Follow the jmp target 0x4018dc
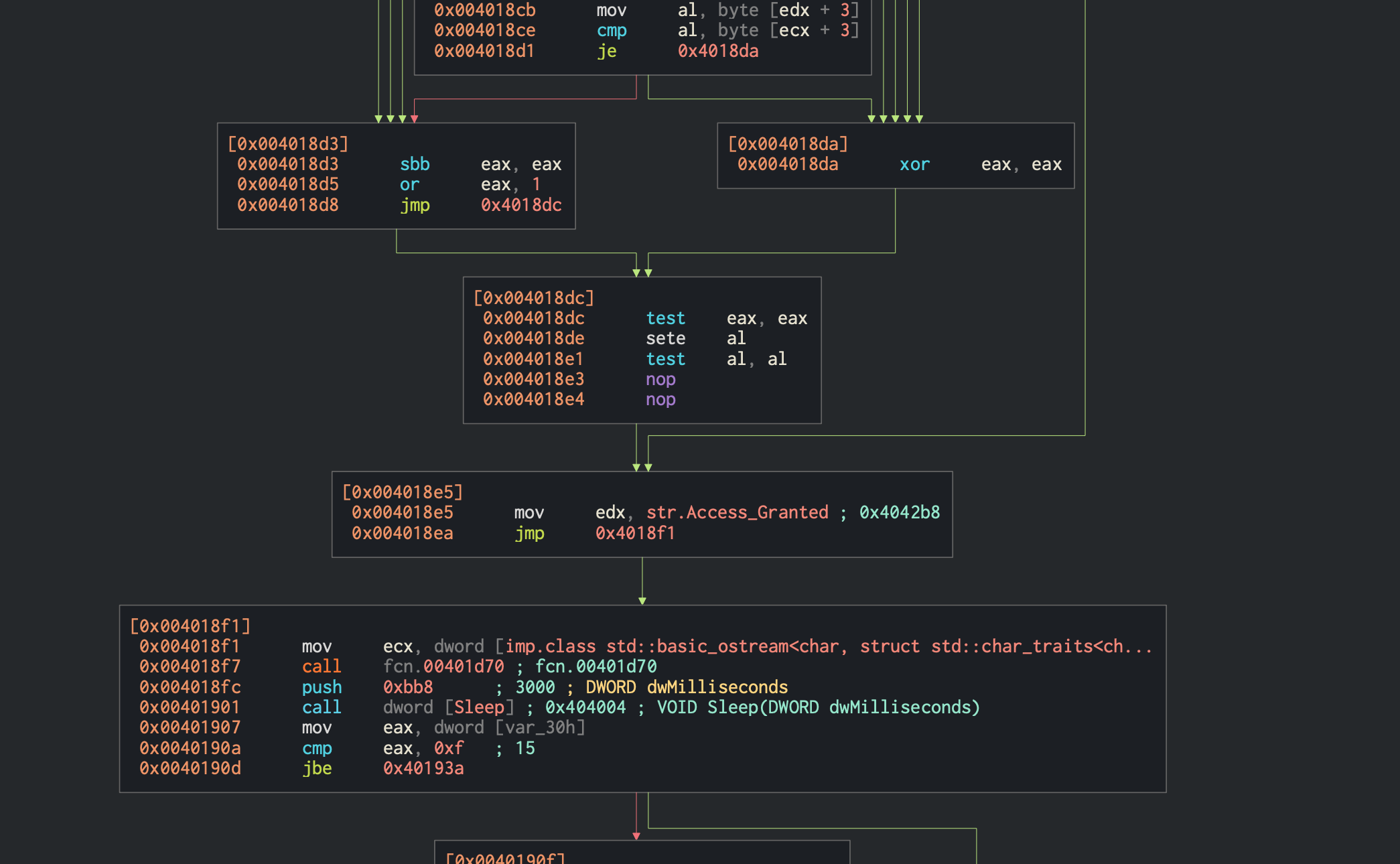 coord(521,205)
